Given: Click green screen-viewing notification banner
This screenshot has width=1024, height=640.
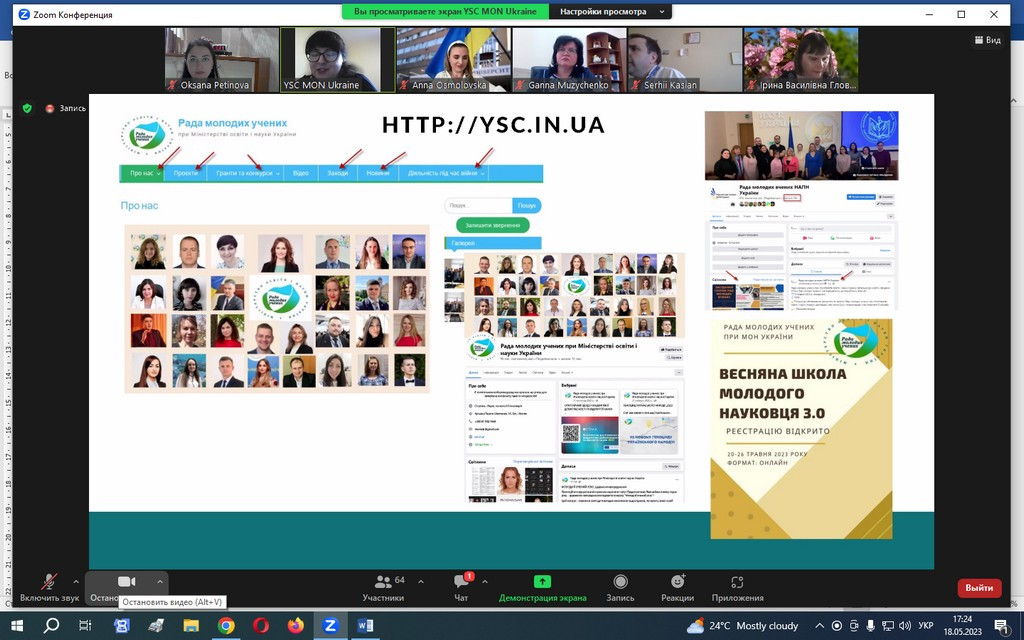Looking at the screenshot, I should pos(445,12).
